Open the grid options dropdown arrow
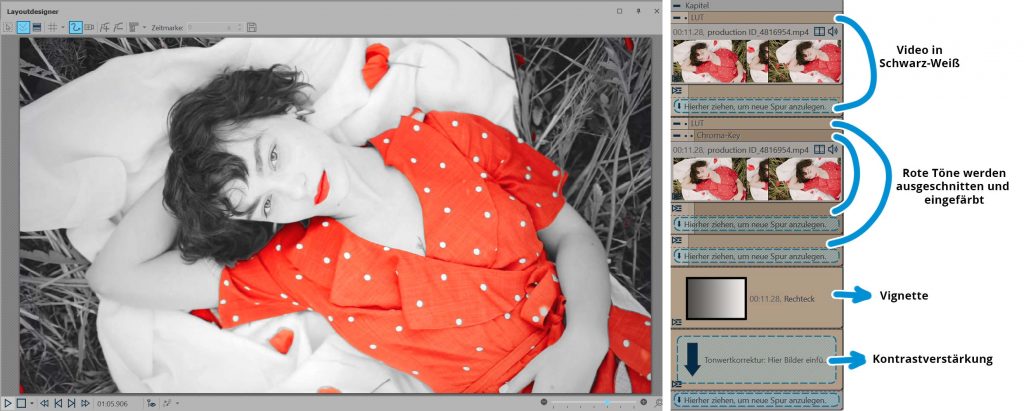 tap(62, 27)
